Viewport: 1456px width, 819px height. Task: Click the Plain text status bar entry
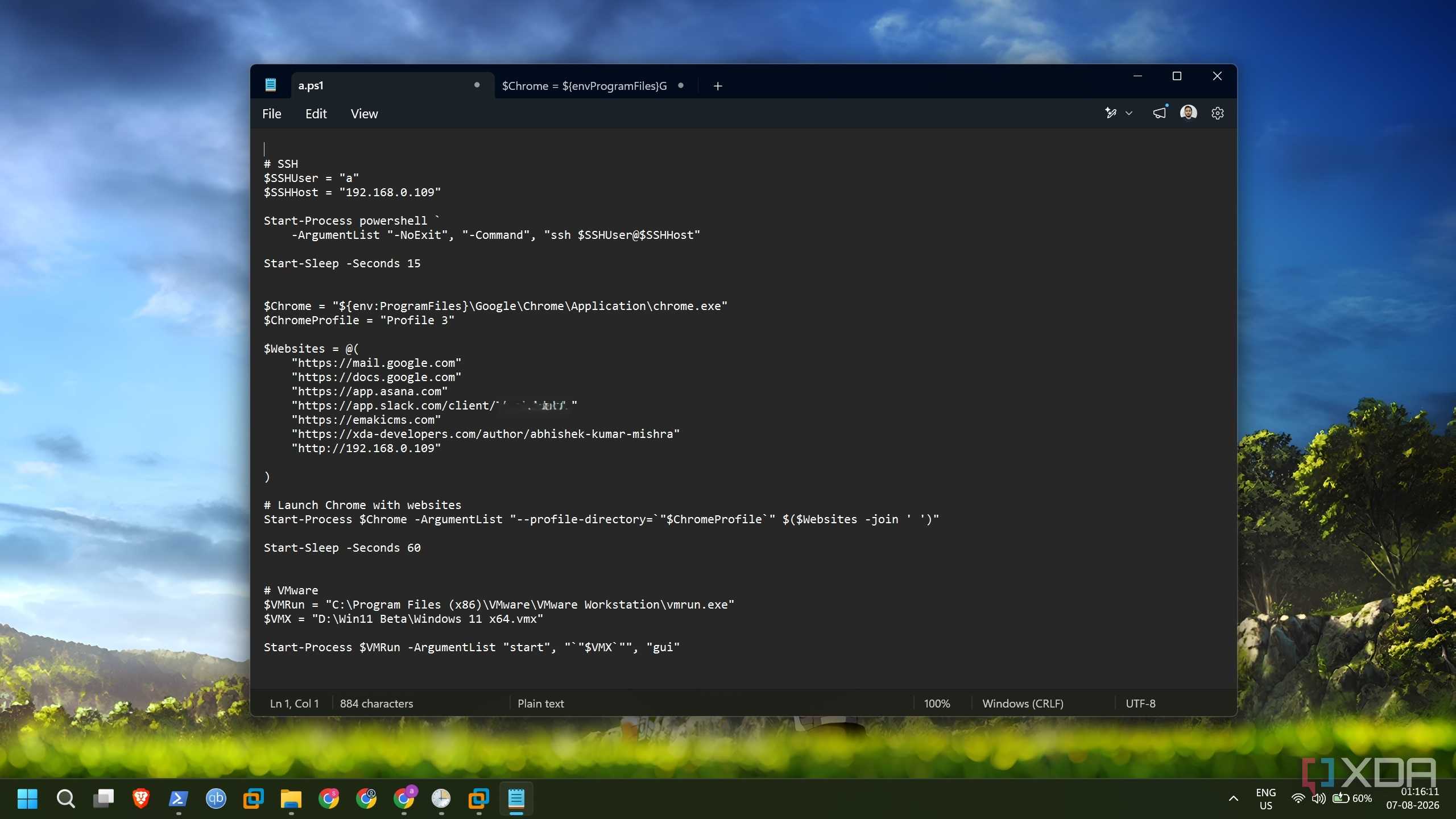tap(541, 704)
